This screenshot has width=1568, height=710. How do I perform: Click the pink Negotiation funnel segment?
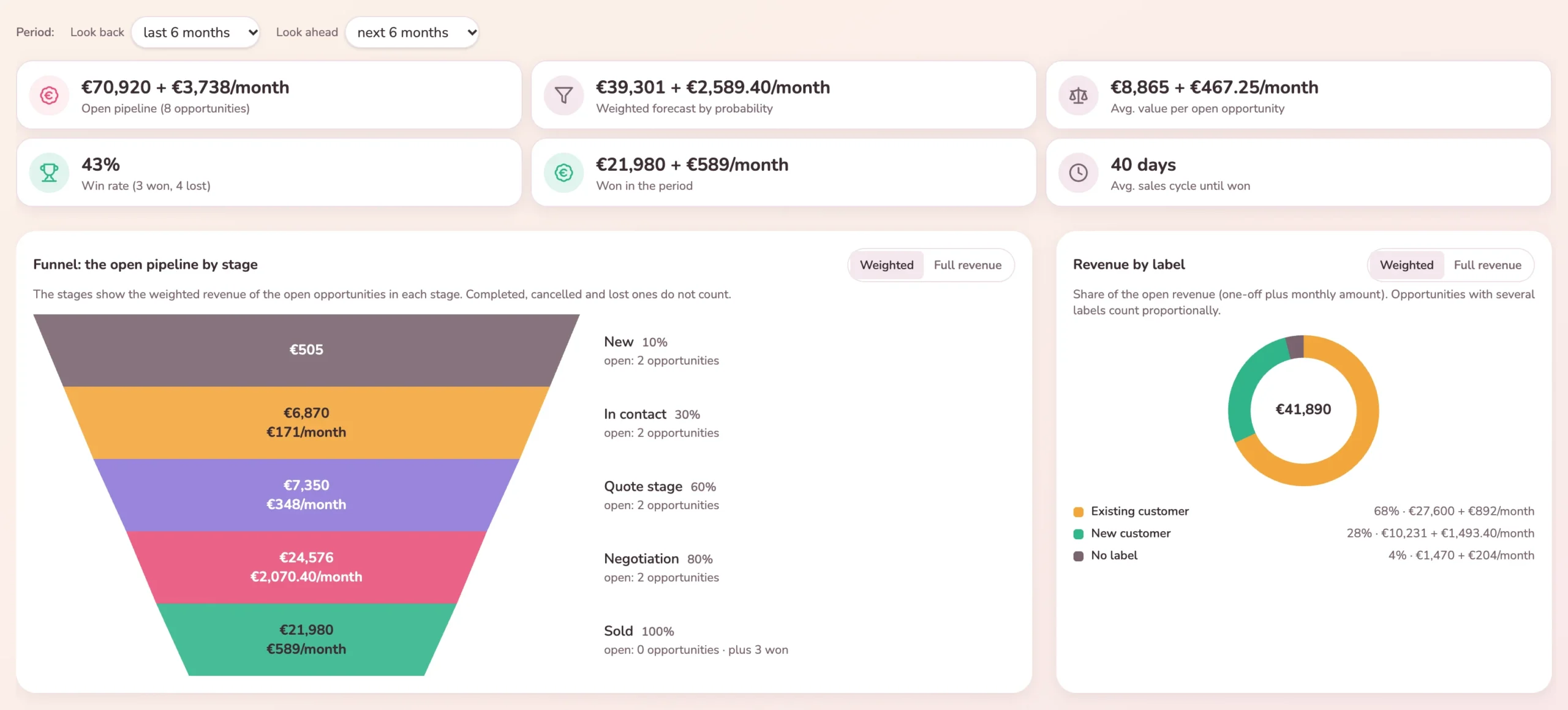tap(306, 567)
